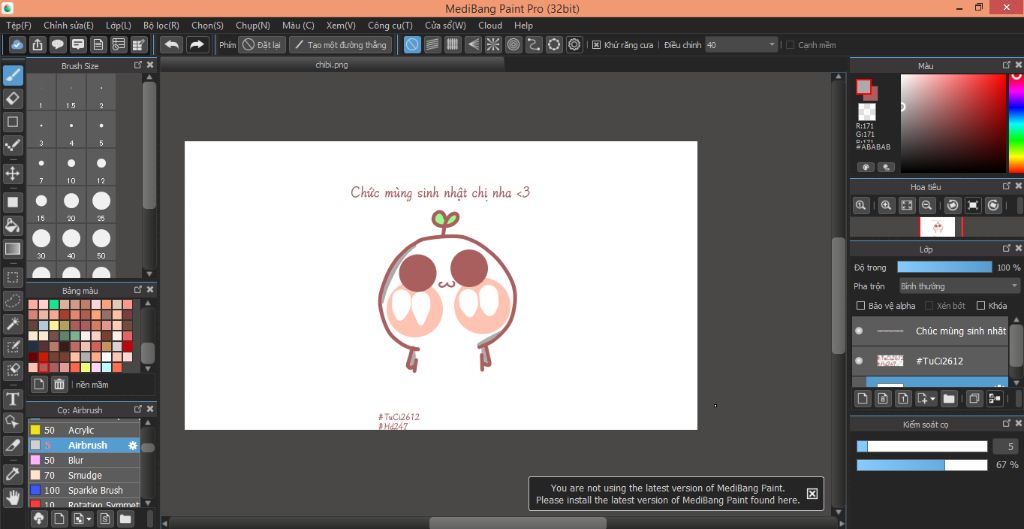Close the update notification popup

[x=812, y=494]
